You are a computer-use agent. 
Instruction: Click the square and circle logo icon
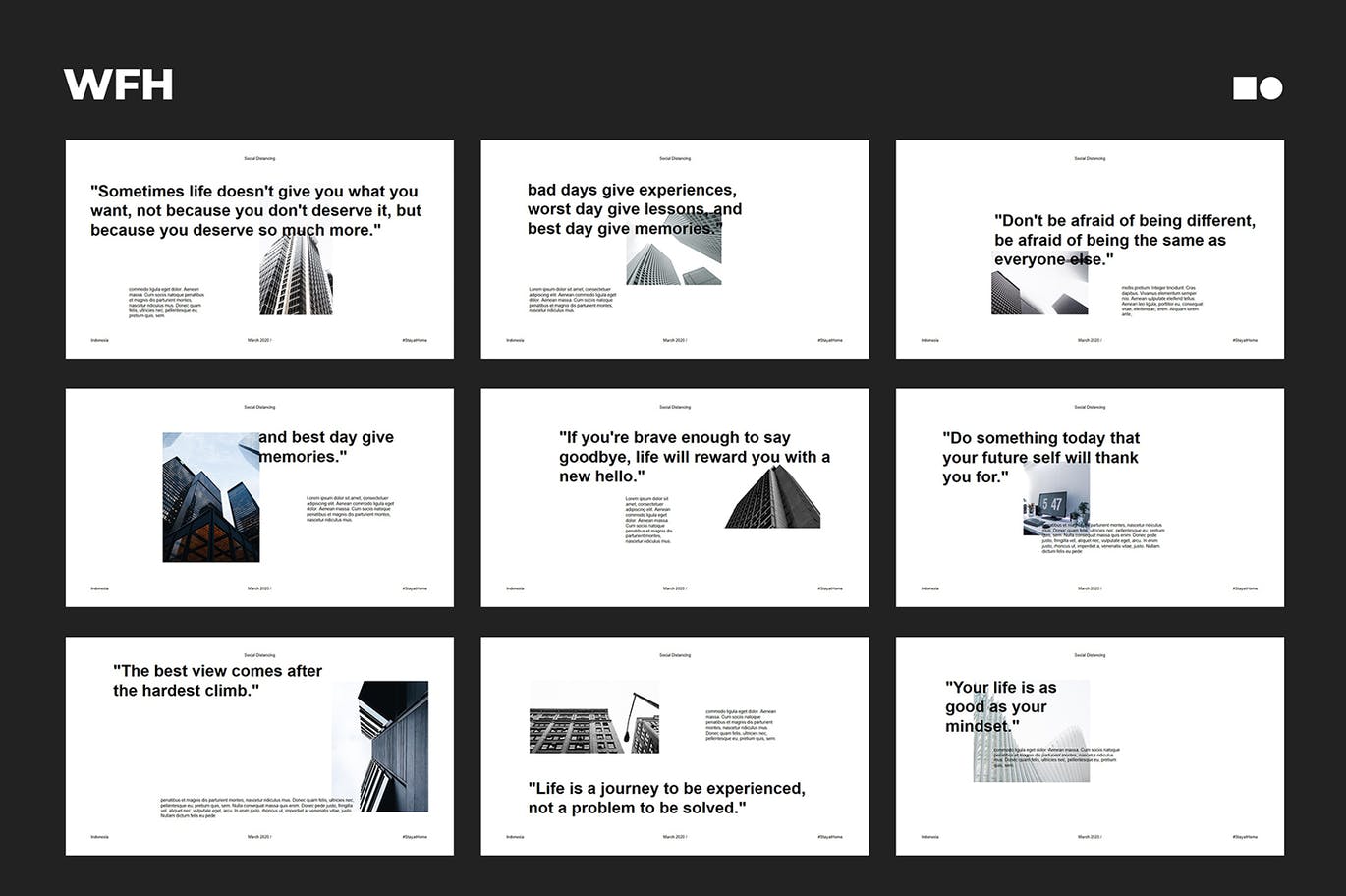[1257, 88]
